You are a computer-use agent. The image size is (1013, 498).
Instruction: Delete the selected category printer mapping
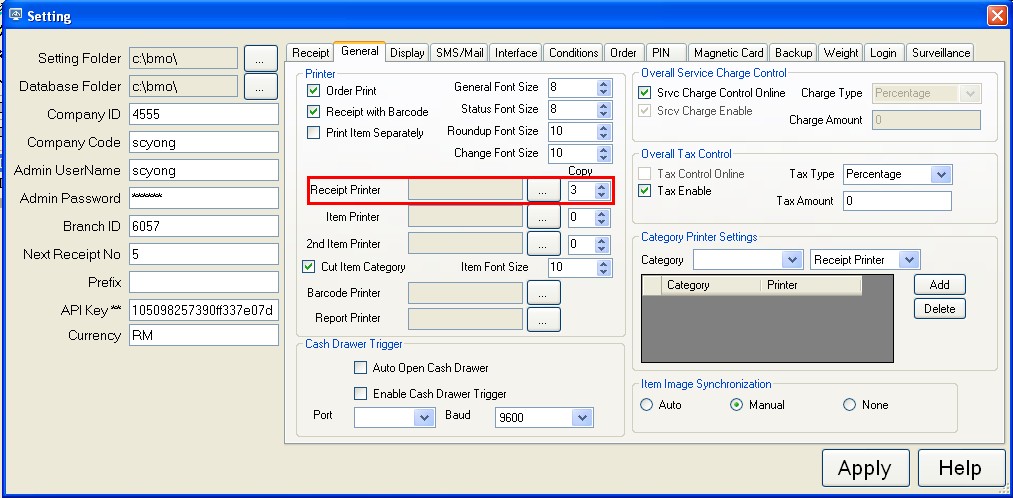(939, 309)
